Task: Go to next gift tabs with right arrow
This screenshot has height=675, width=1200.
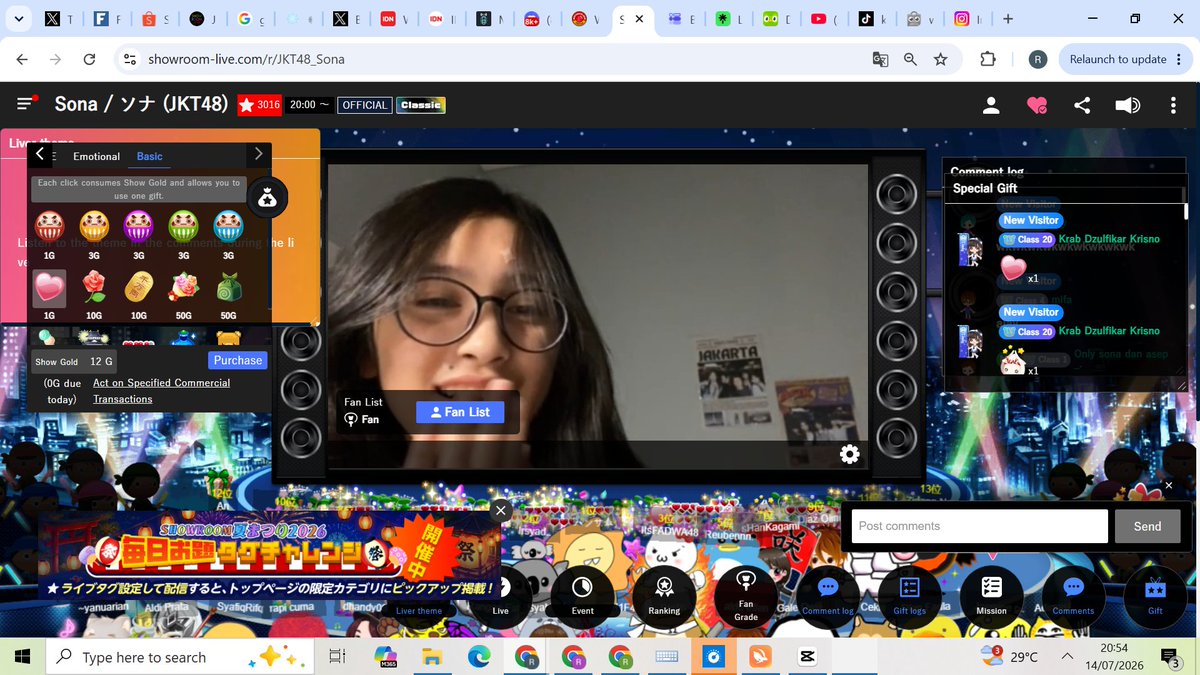Action: click(x=258, y=154)
